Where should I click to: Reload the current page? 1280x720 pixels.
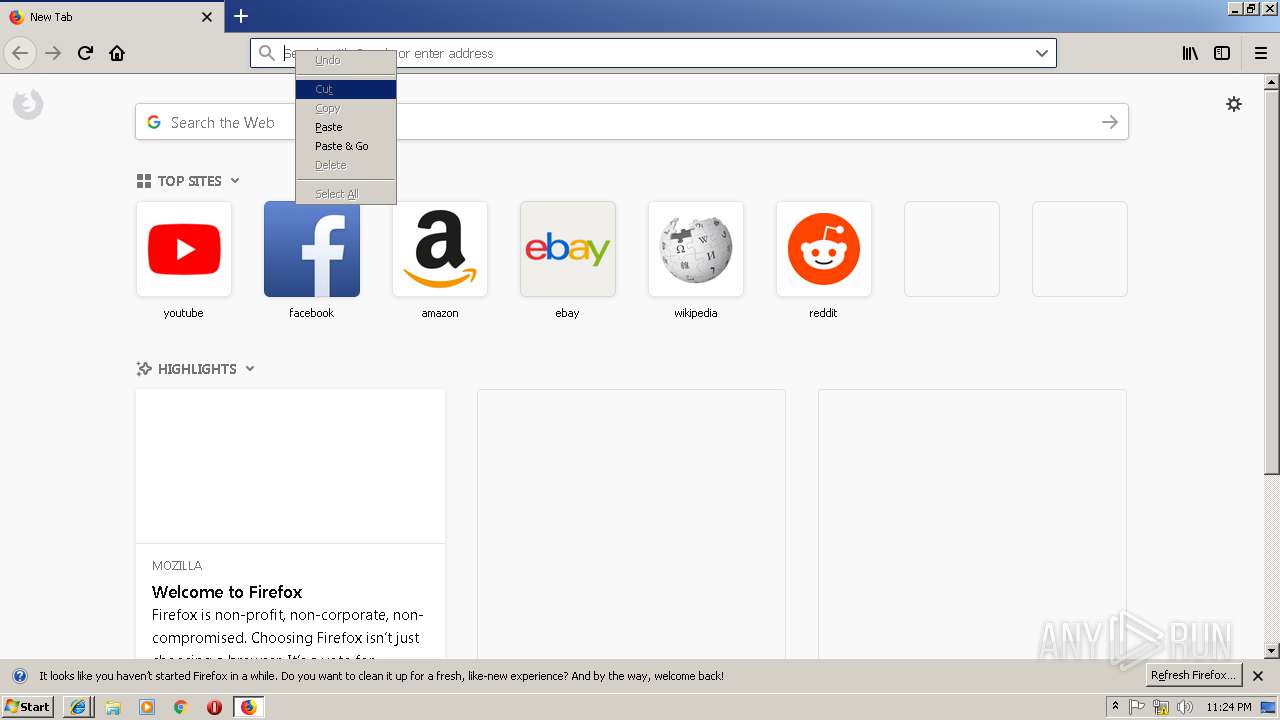click(85, 53)
